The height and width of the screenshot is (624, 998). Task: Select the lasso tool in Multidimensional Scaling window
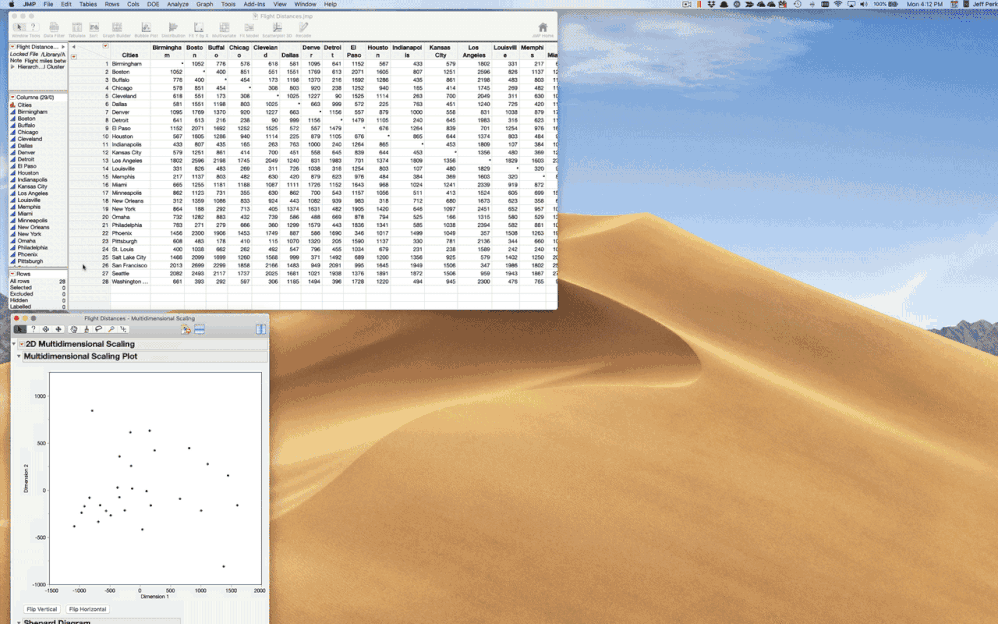(x=99, y=329)
